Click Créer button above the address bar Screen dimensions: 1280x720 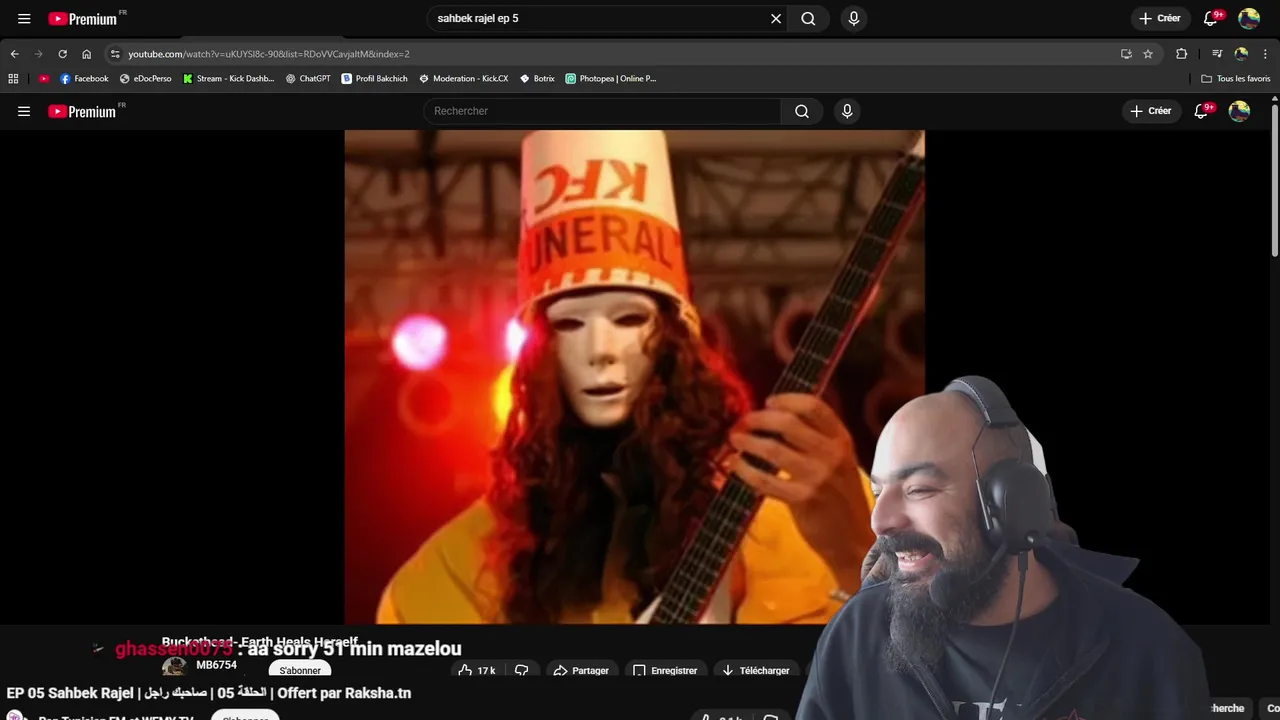[1159, 18]
